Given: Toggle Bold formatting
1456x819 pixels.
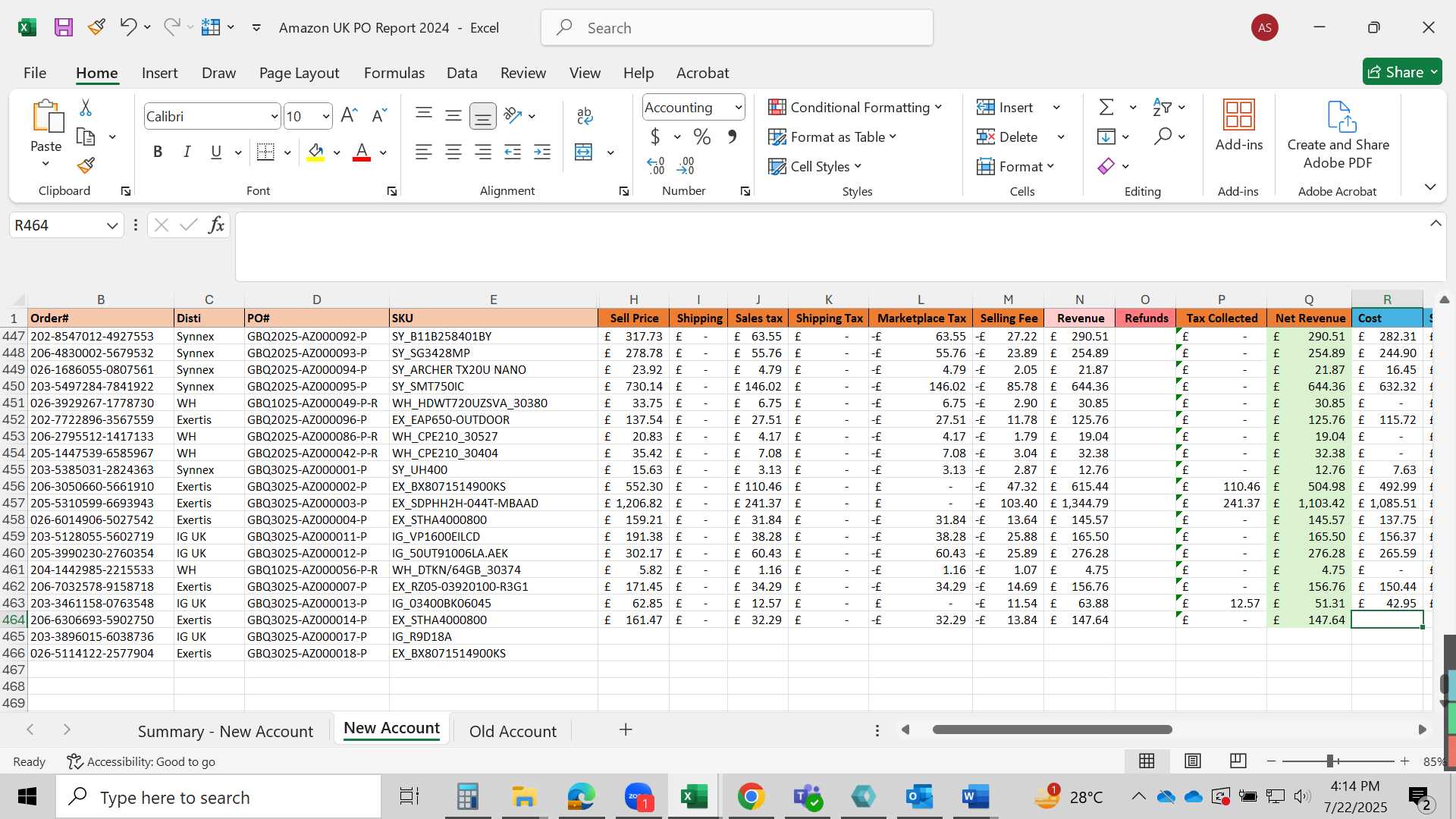Looking at the screenshot, I should coord(158,152).
